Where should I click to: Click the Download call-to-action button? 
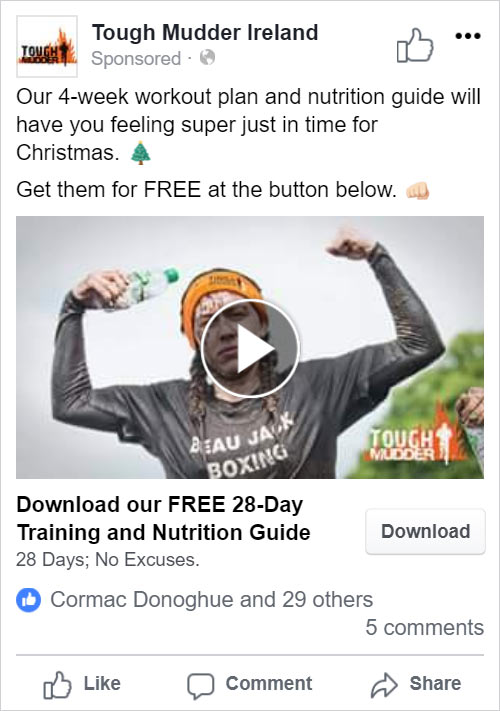425,531
